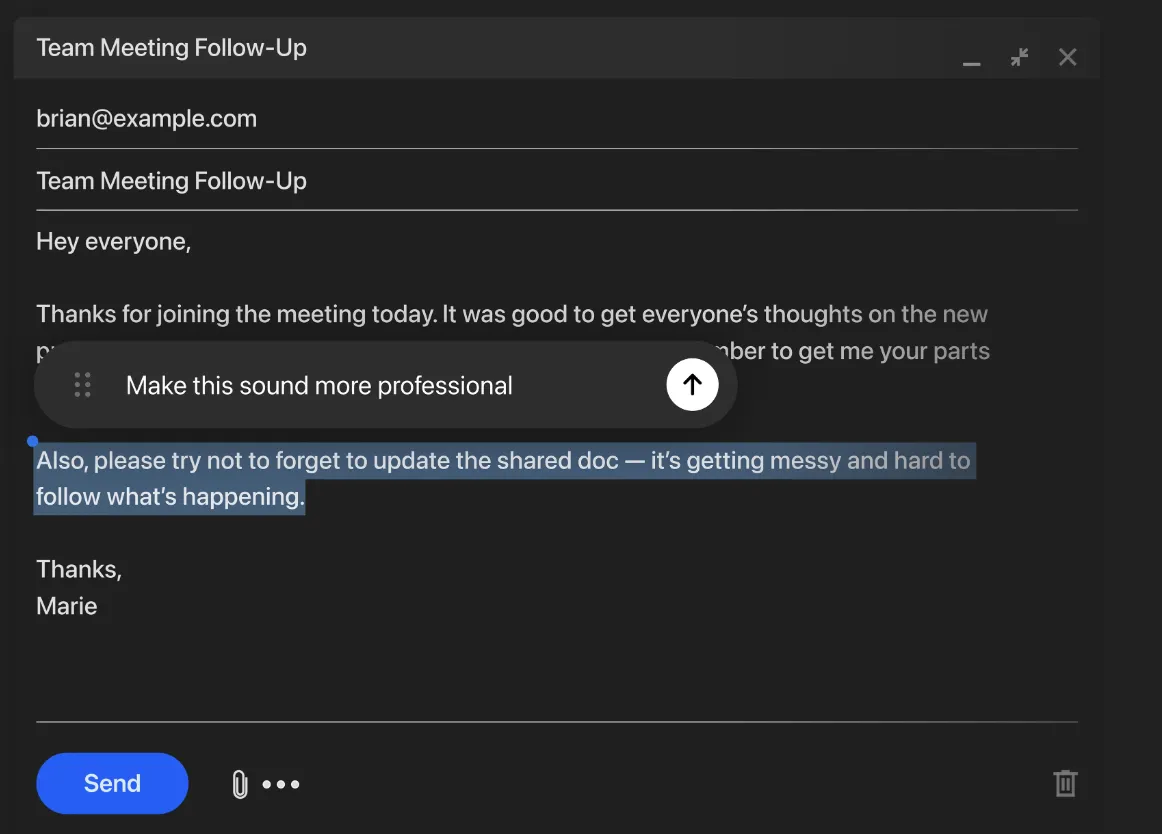
Task: Open more options three-dot menu
Action: [281, 785]
